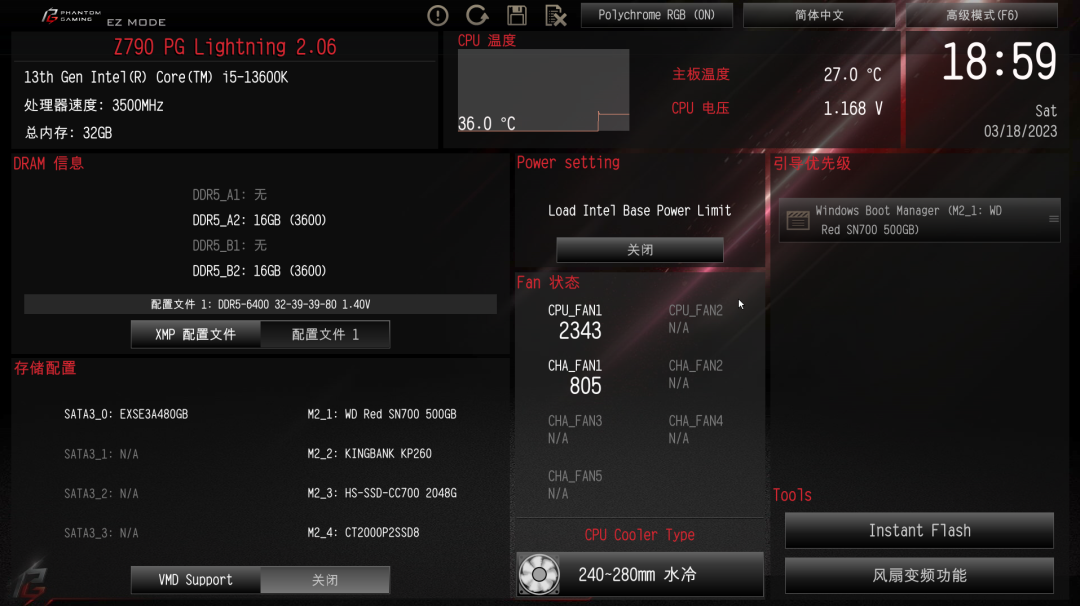
Task: Open 风扇变频功能 fan tuning tool
Action: (920, 575)
